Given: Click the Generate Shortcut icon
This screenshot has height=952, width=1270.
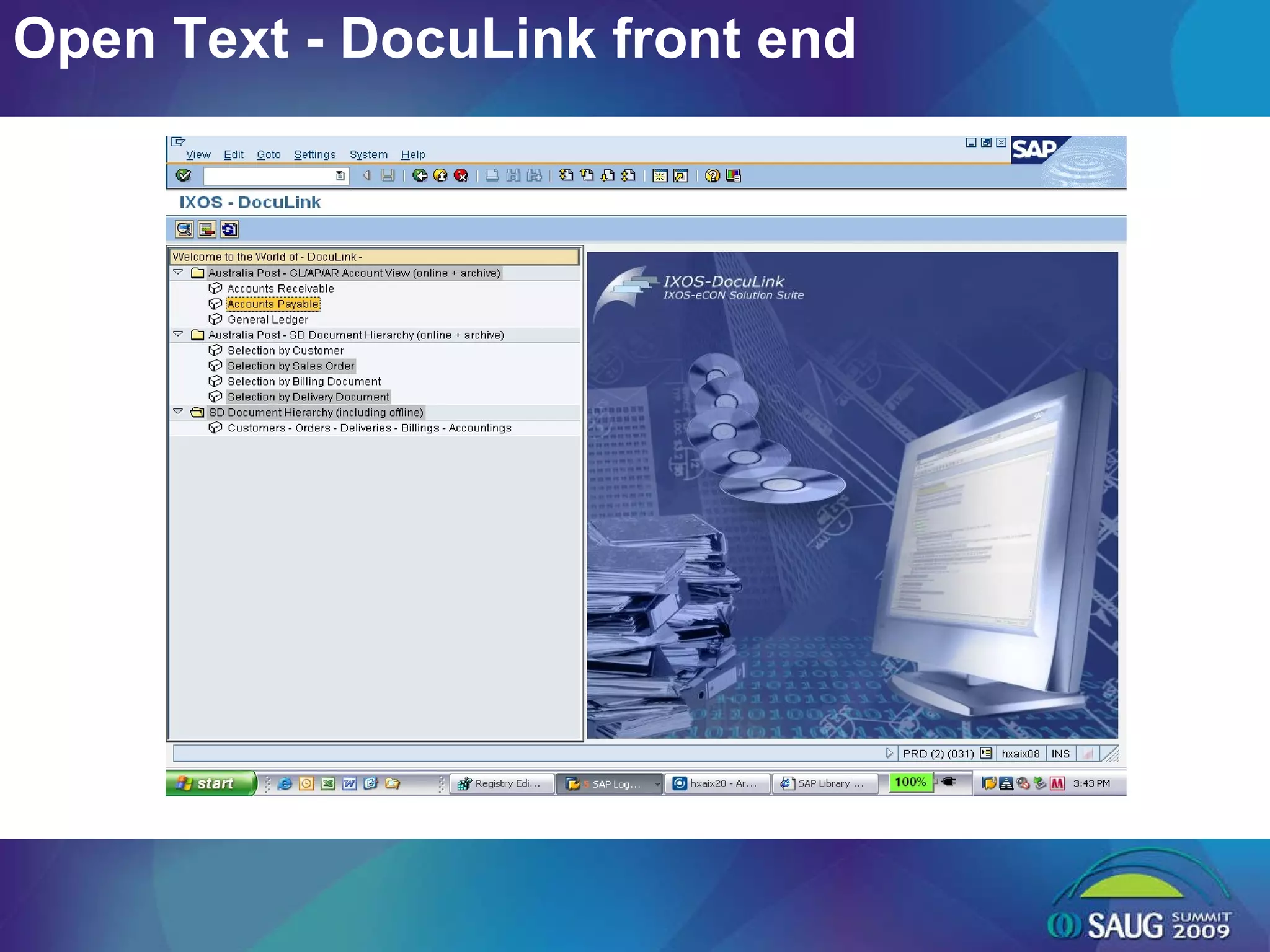Looking at the screenshot, I should click(x=681, y=176).
